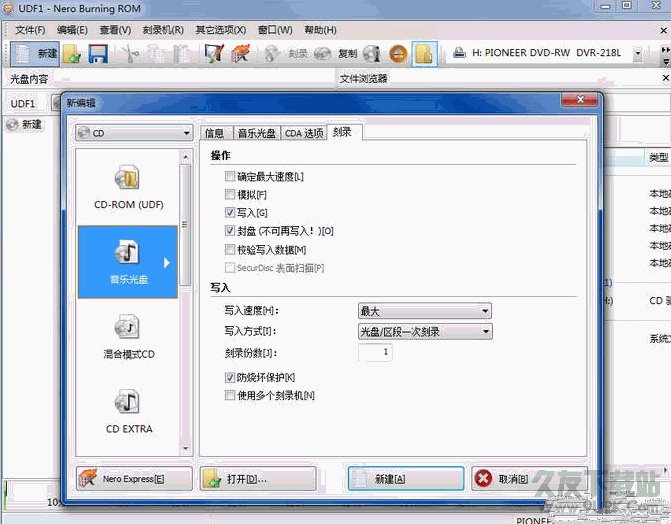
Task: Click the paste toolbar icon
Action: [181, 54]
